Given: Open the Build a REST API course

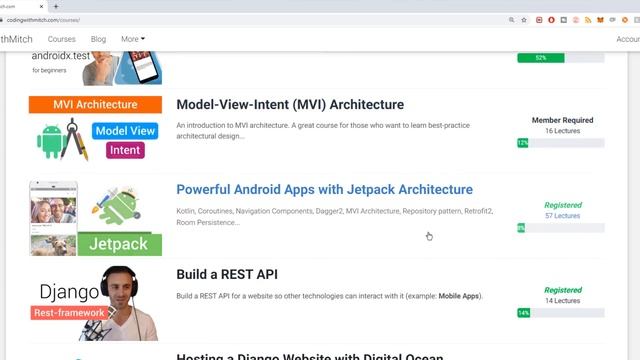Looking at the screenshot, I should tap(227, 274).
